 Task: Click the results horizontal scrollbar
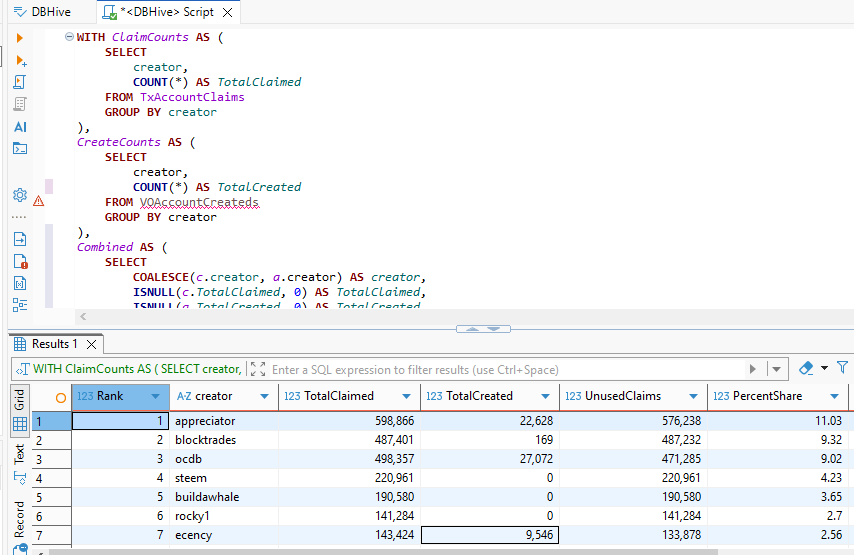(x=383, y=552)
